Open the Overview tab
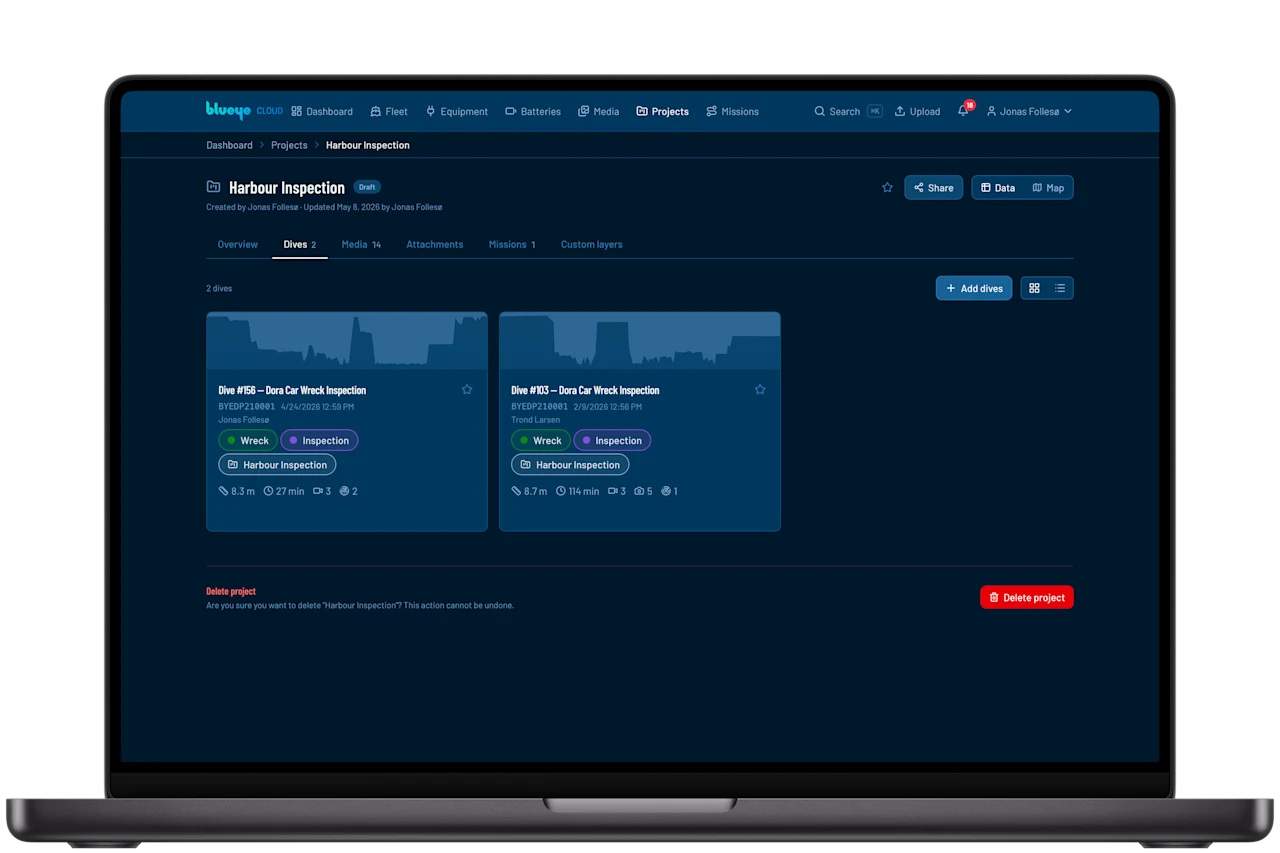 coord(237,244)
